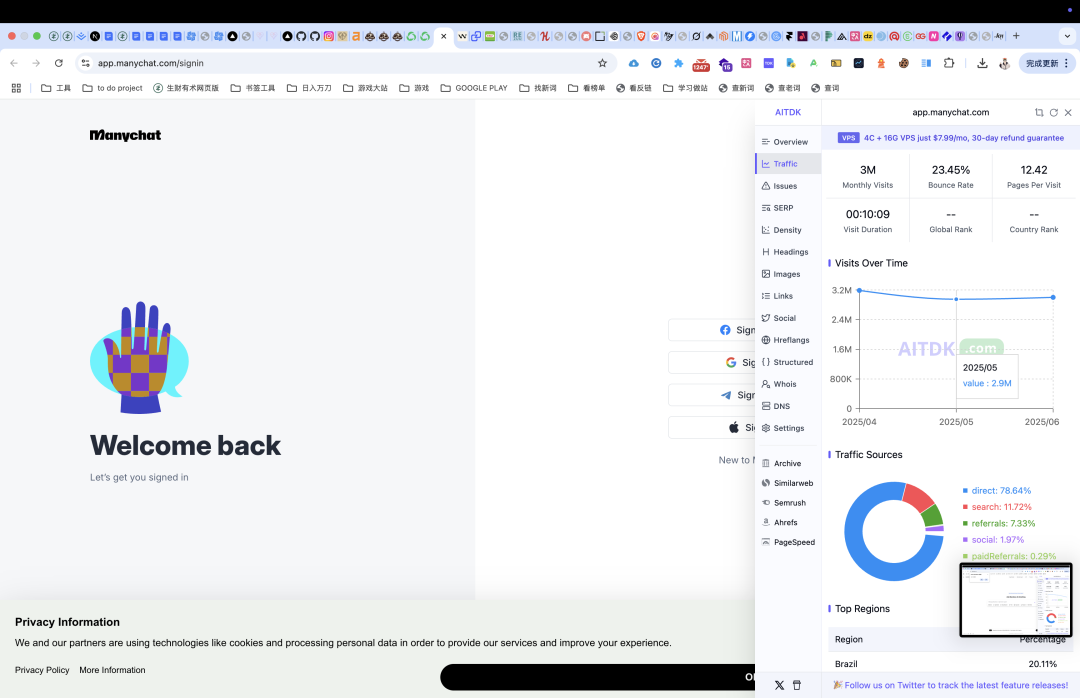Screen dimensions: 1080x698
Task: Open the Overview section in AITDK sidebar
Action: point(785,142)
